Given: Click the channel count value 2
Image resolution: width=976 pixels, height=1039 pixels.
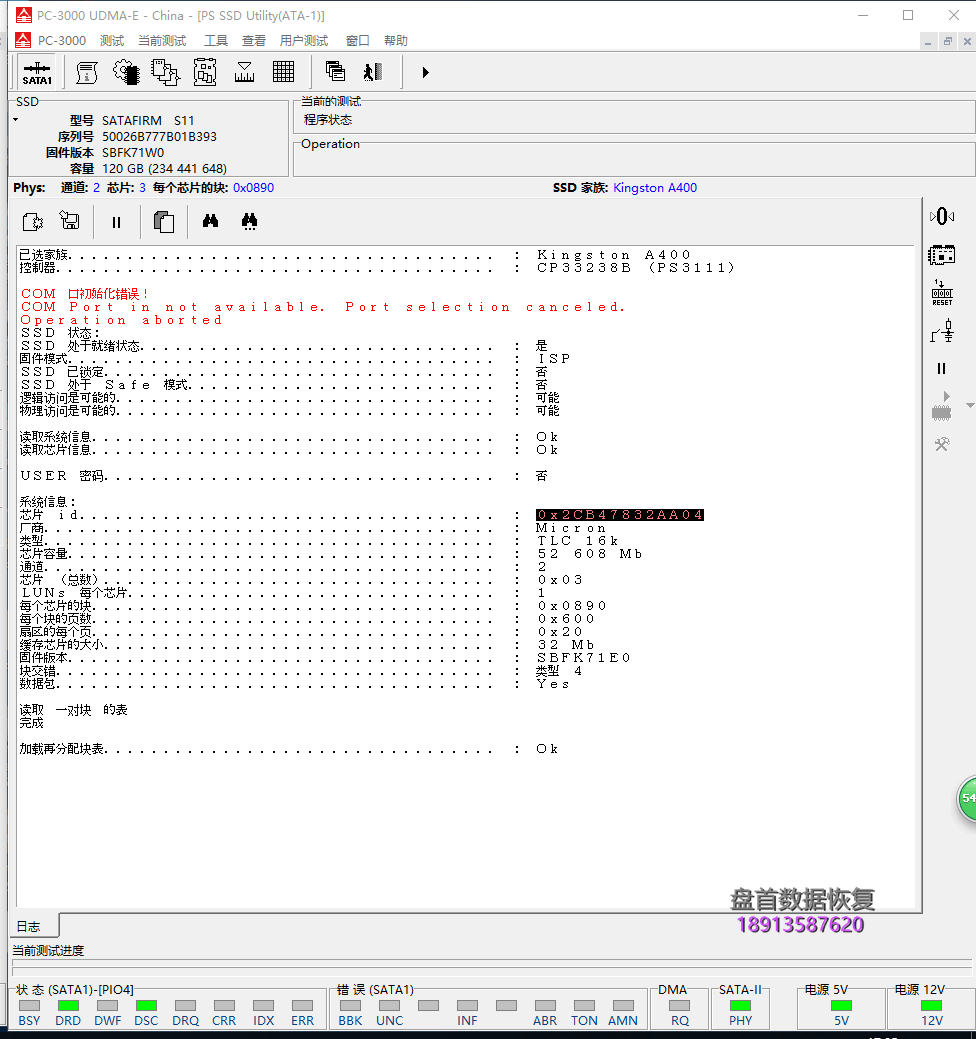Looking at the screenshot, I should pyautogui.click(x=96, y=188).
